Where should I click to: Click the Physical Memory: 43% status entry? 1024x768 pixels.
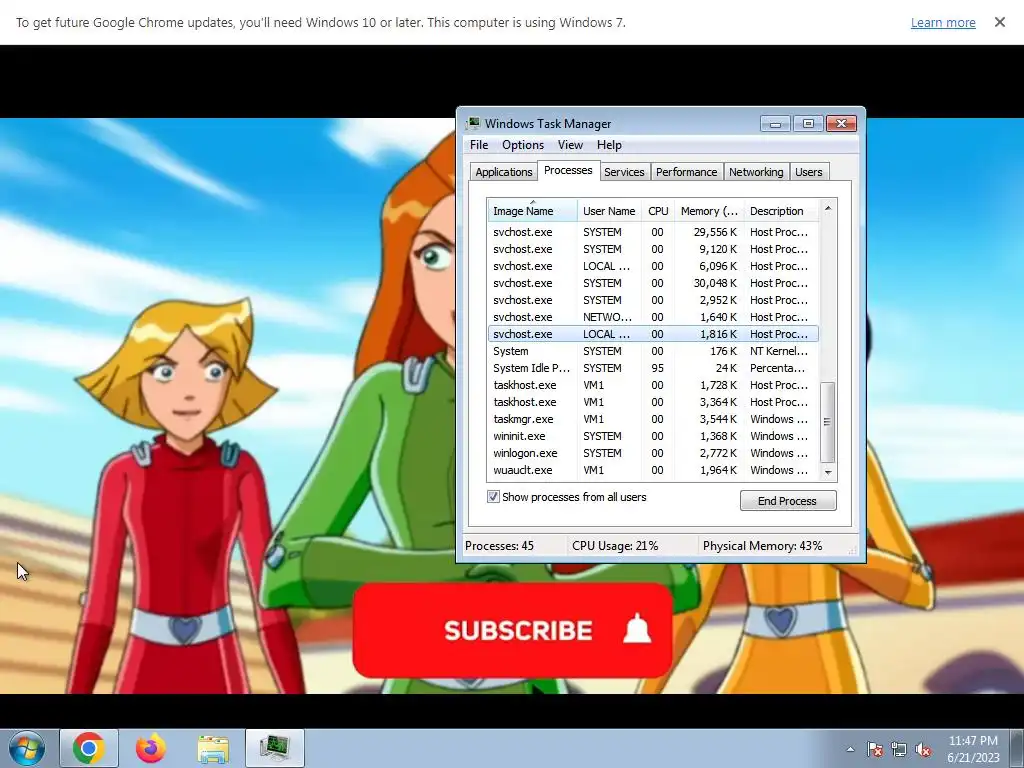coord(762,546)
